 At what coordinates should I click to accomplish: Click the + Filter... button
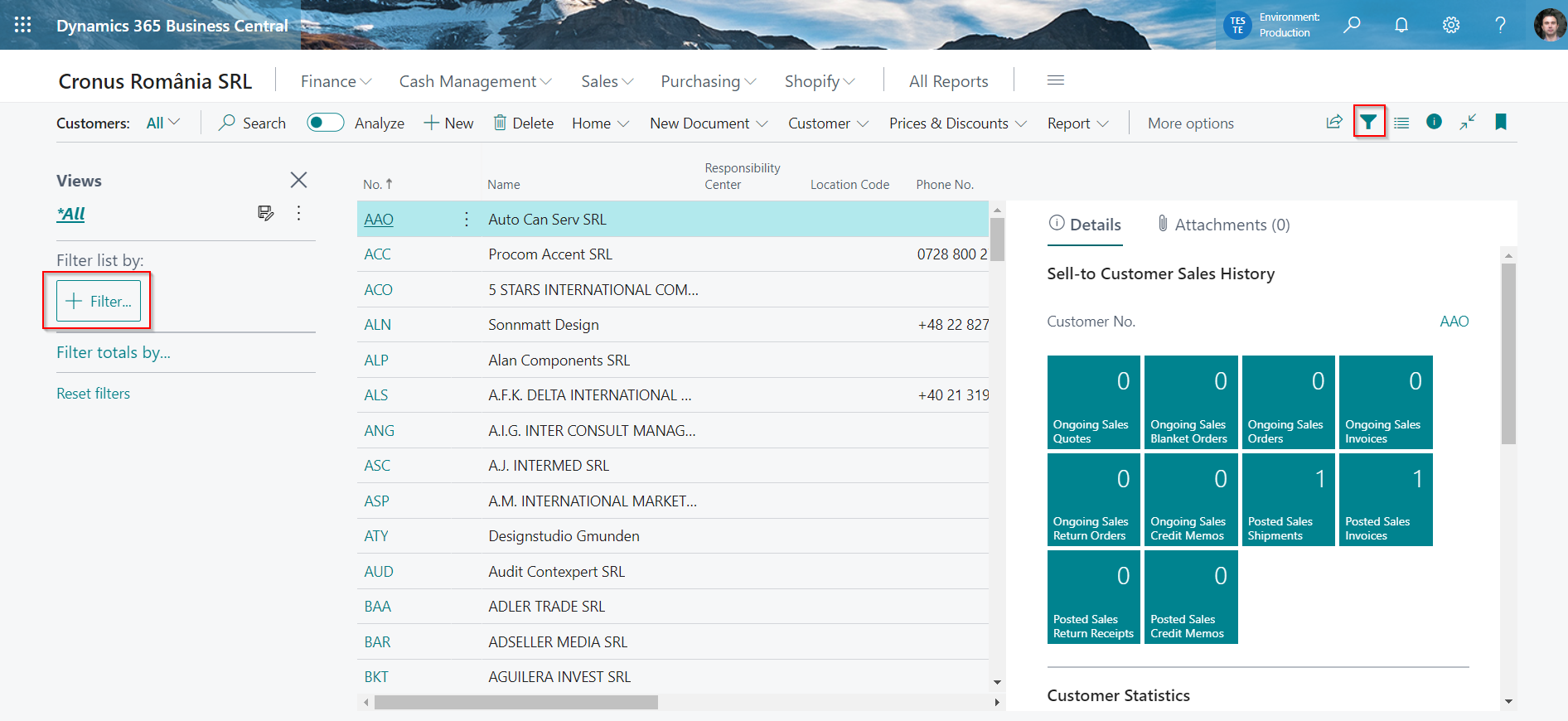point(99,301)
